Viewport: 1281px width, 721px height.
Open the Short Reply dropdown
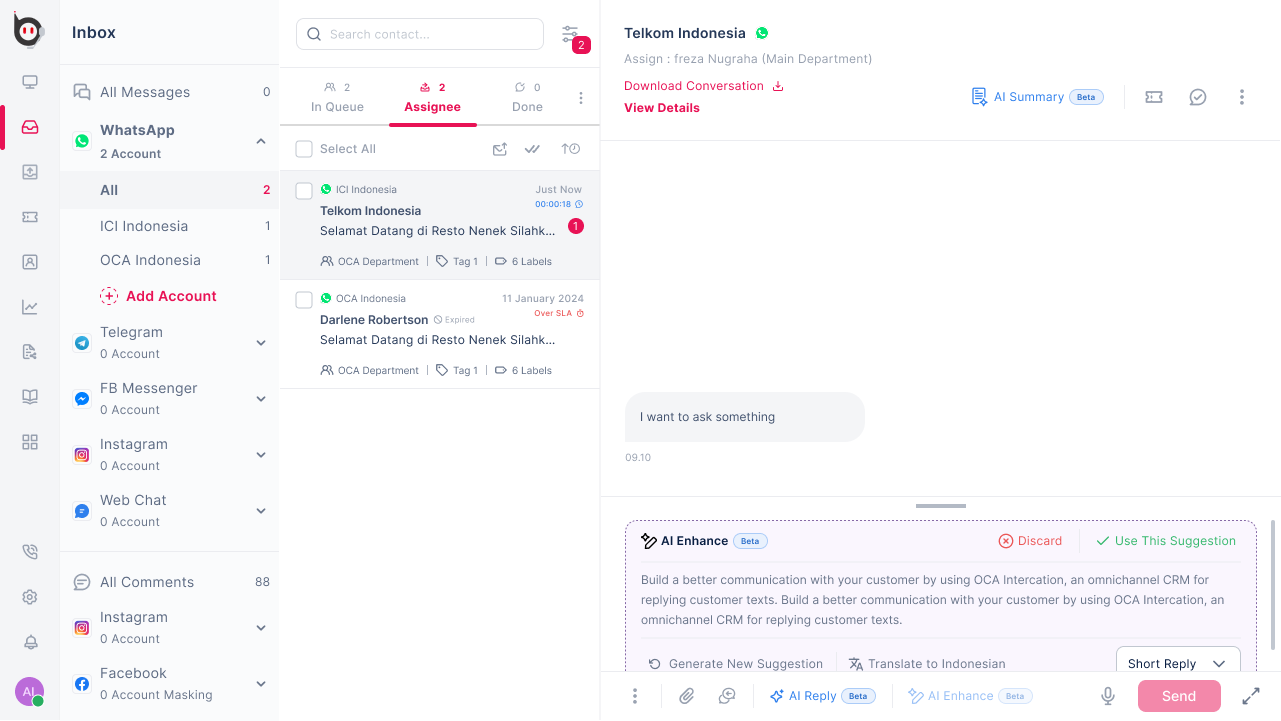point(1178,663)
